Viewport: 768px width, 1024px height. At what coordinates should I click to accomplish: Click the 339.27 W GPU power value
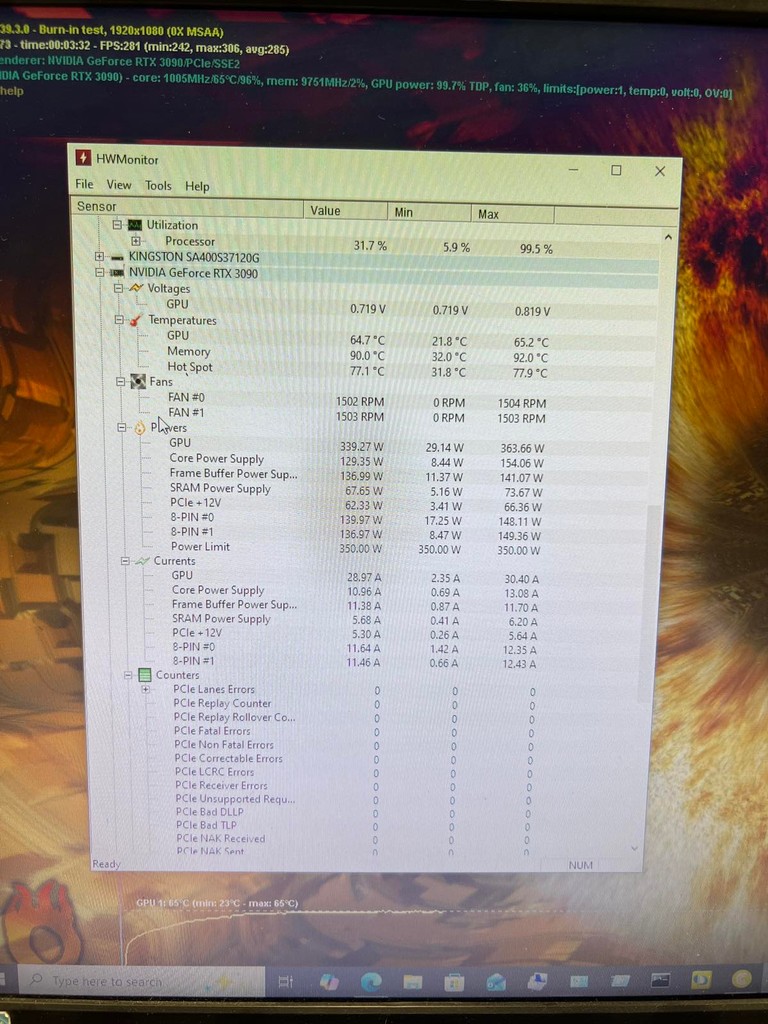[x=361, y=447]
